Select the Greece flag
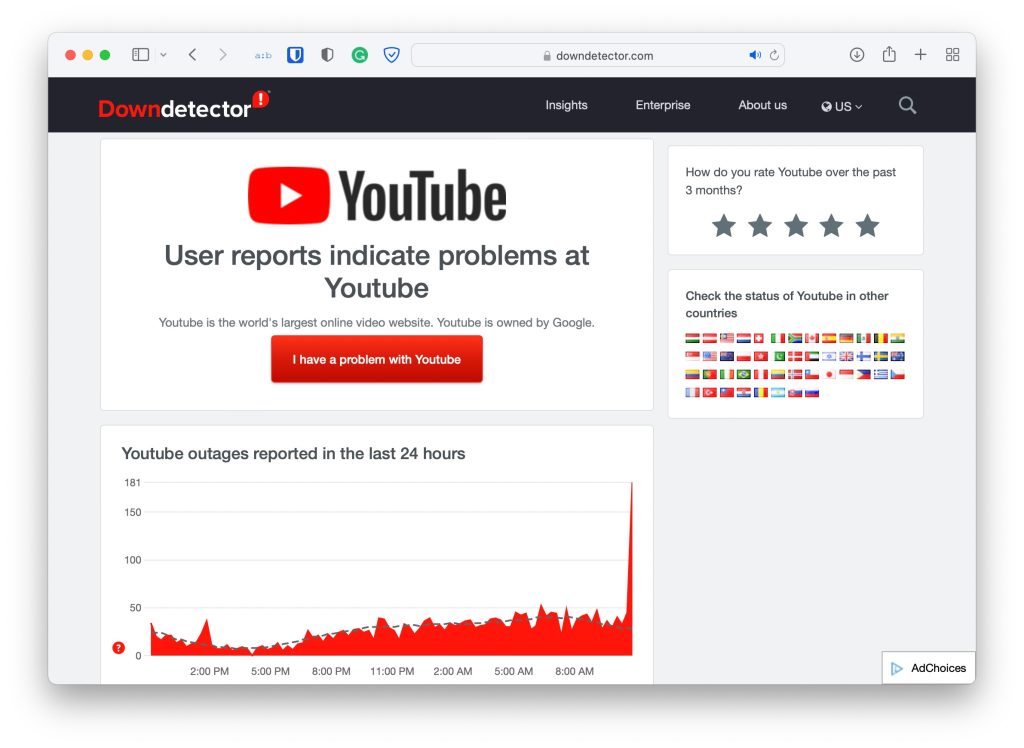The width and height of the screenshot is (1024, 748). (x=880, y=375)
